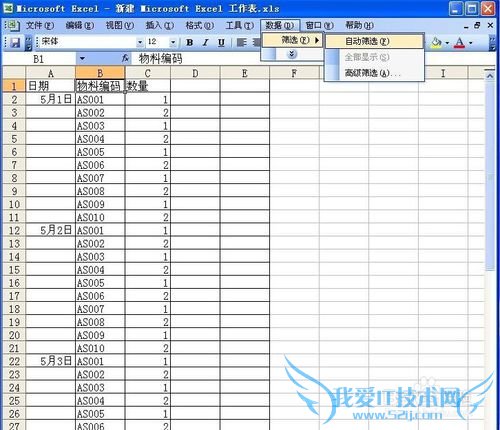This screenshot has width=500, height=430.
Task: Open the 工具(T) menu
Action: [240, 25]
